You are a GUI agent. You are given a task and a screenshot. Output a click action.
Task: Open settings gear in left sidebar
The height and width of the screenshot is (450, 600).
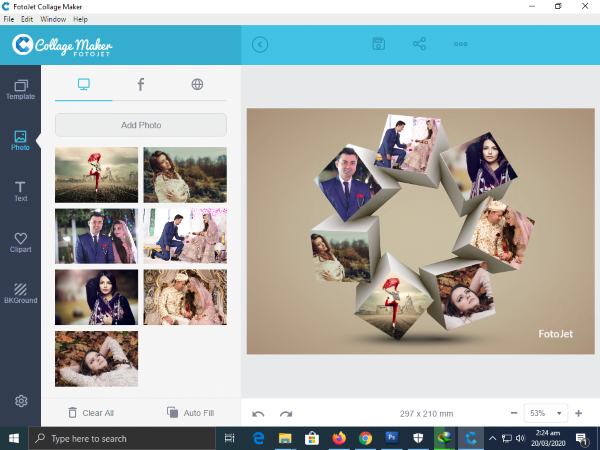21,401
